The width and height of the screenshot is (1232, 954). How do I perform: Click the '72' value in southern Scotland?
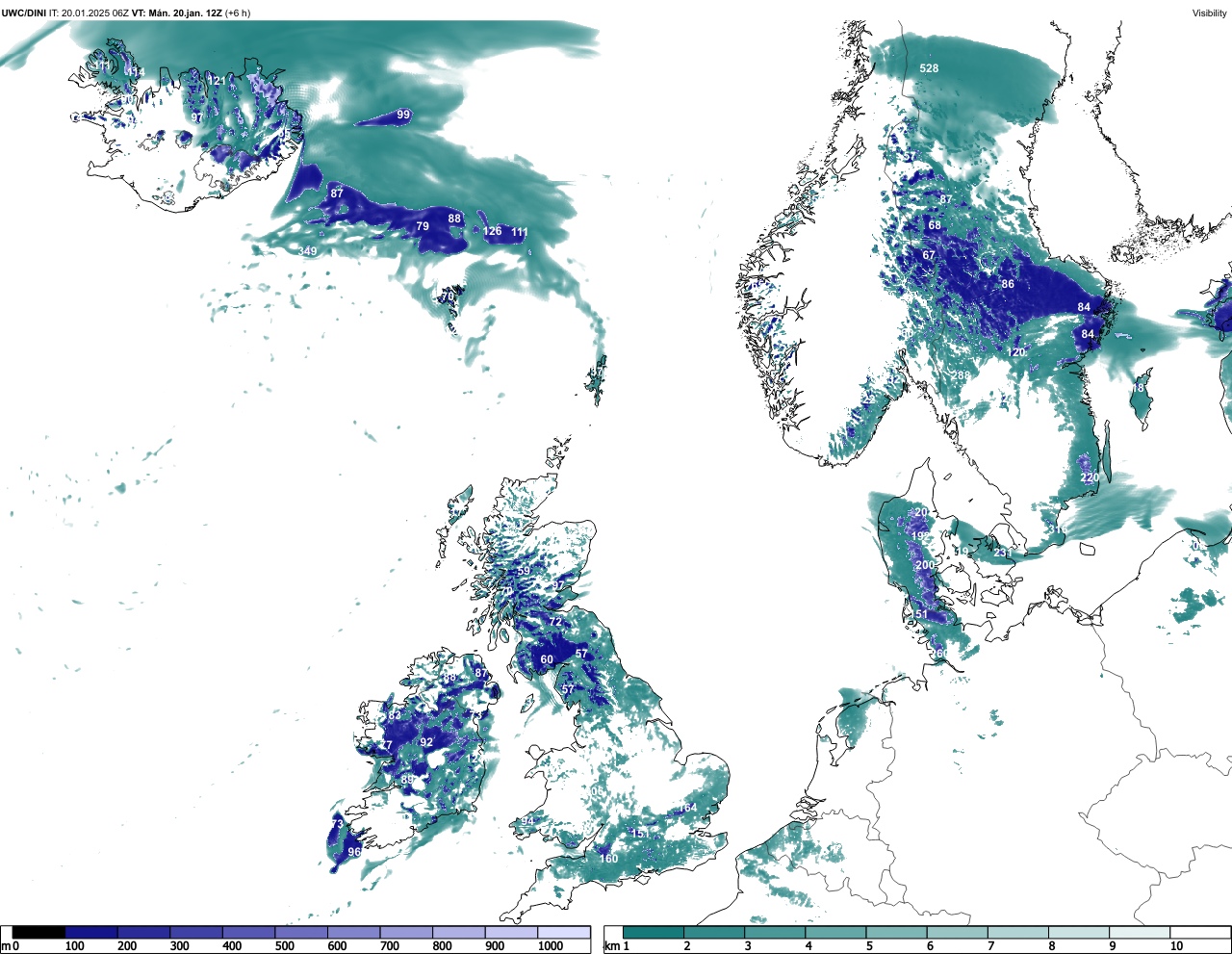[554, 622]
